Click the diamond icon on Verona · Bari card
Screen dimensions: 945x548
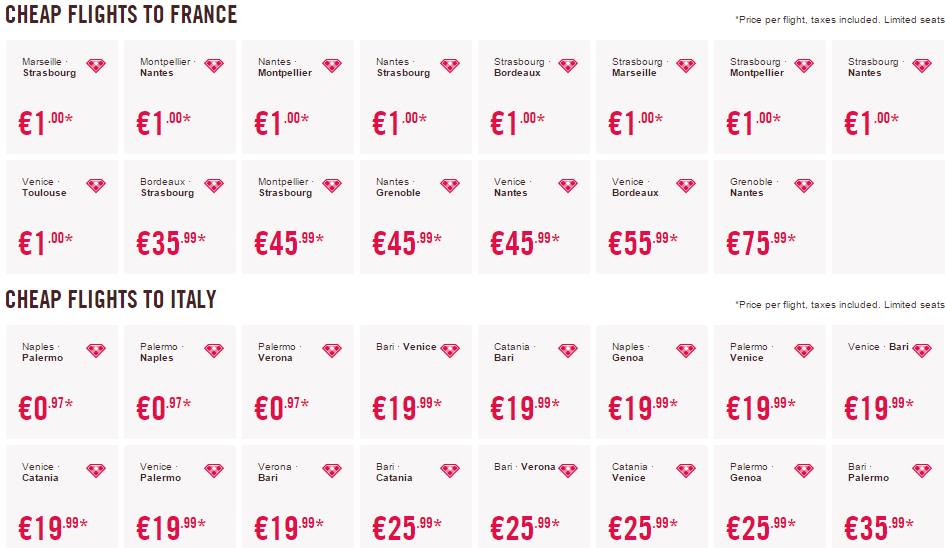(x=332, y=471)
